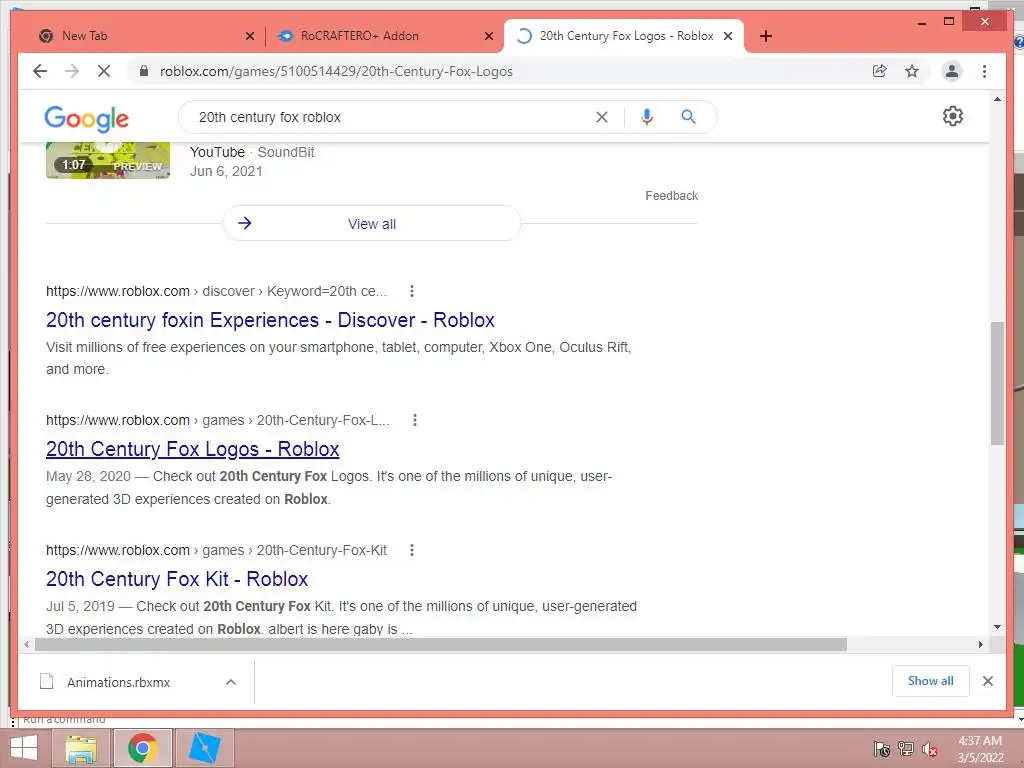Open Roblox Studio from taskbar
The width and height of the screenshot is (1024, 768).
[204, 748]
